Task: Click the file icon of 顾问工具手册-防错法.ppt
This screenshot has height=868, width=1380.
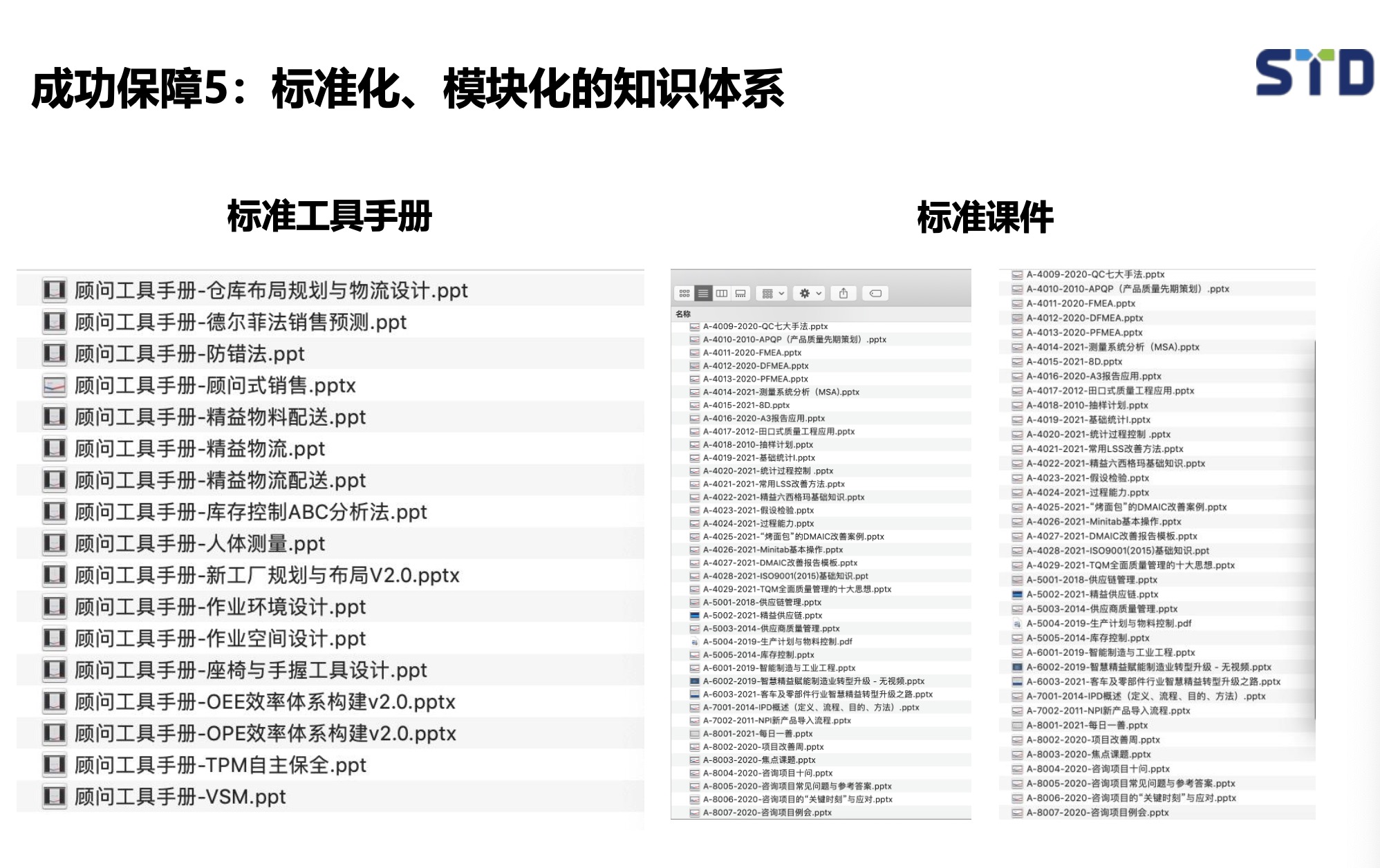Action: coord(55,354)
